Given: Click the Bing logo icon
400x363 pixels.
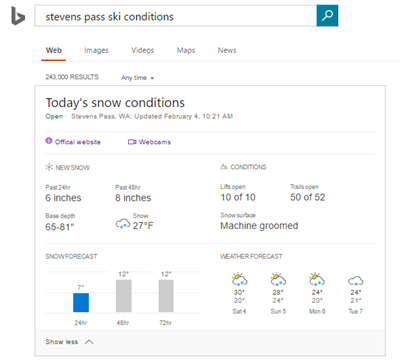Looking at the screenshot, I should 18,16.
